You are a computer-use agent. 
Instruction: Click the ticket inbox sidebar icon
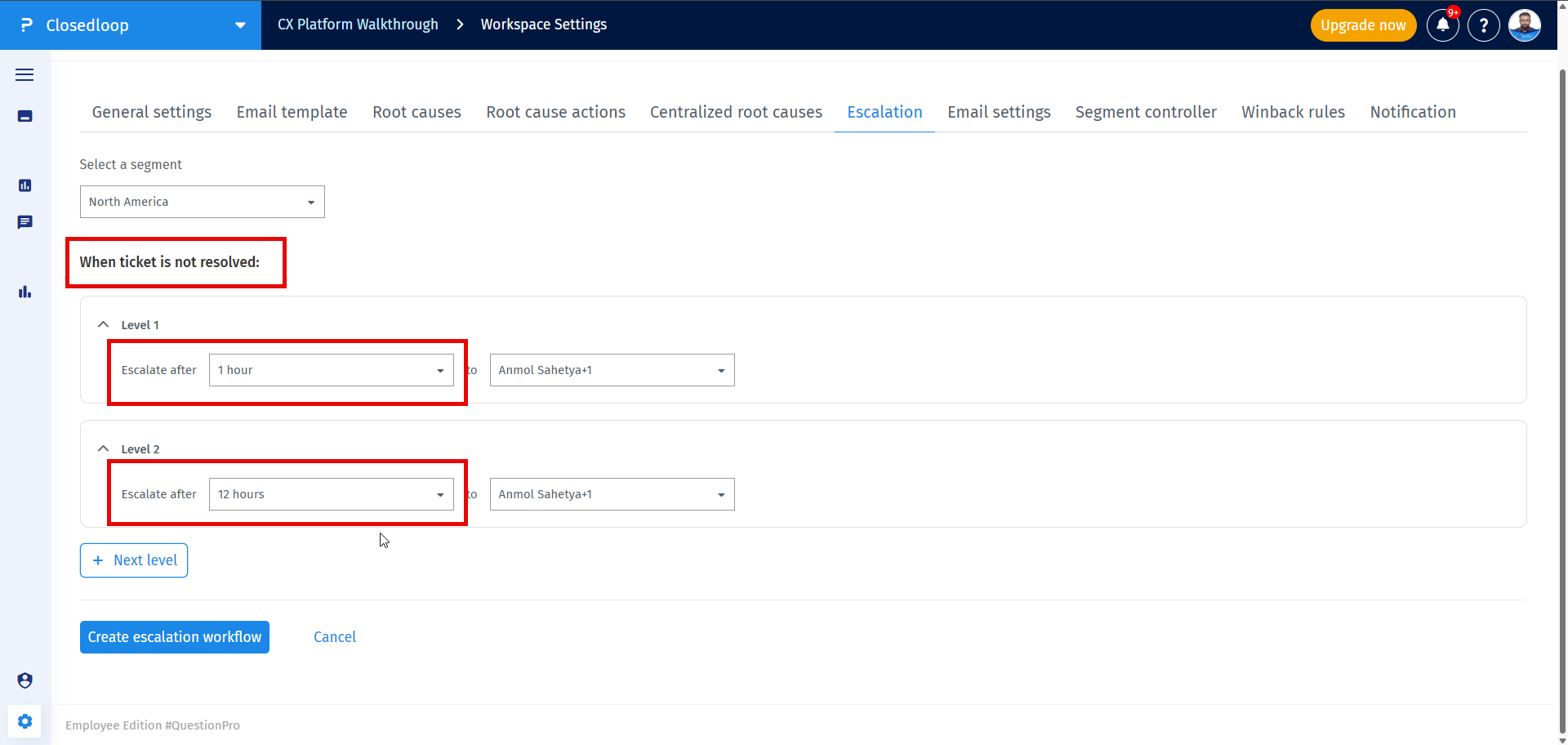(24, 116)
